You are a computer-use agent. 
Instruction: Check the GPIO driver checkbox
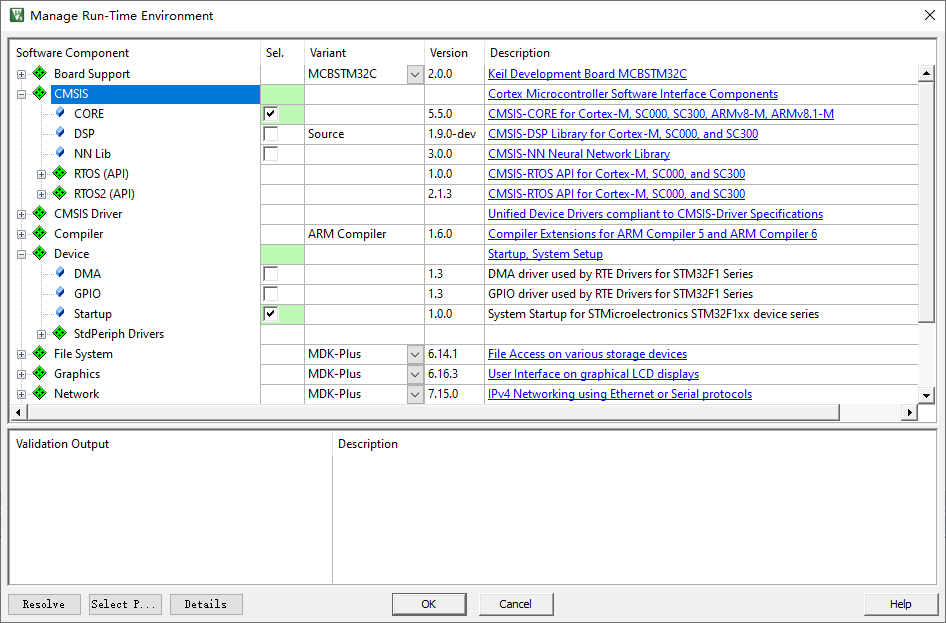tap(271, 294)
